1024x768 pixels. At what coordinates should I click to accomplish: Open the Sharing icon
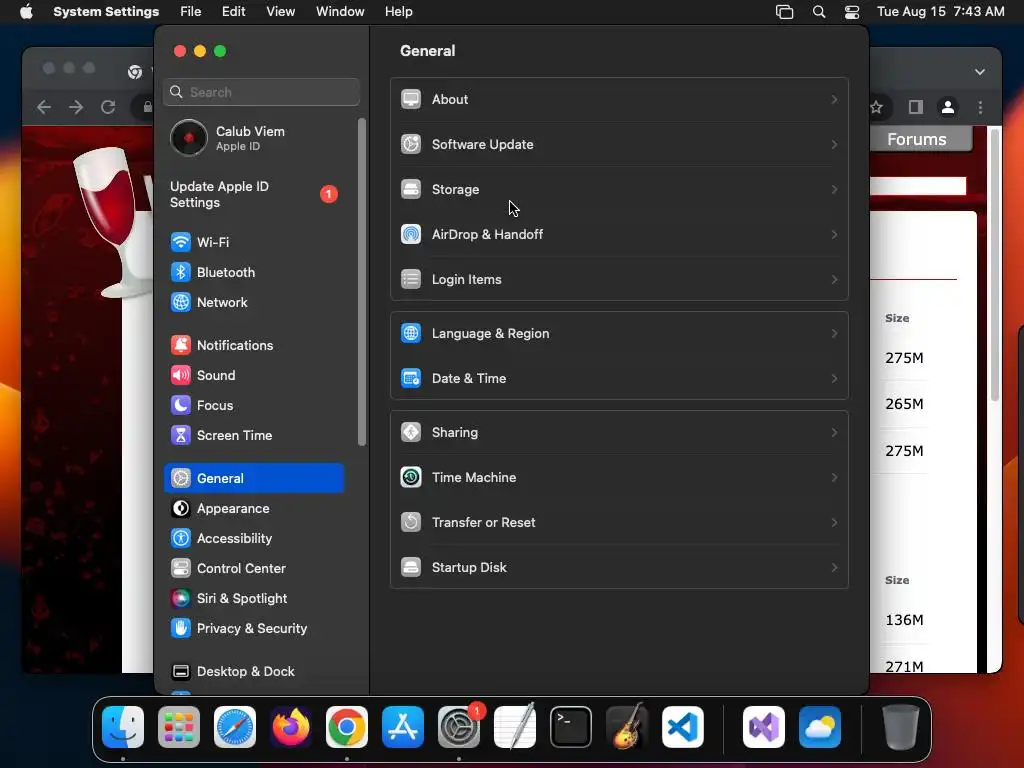click(411, 432)
